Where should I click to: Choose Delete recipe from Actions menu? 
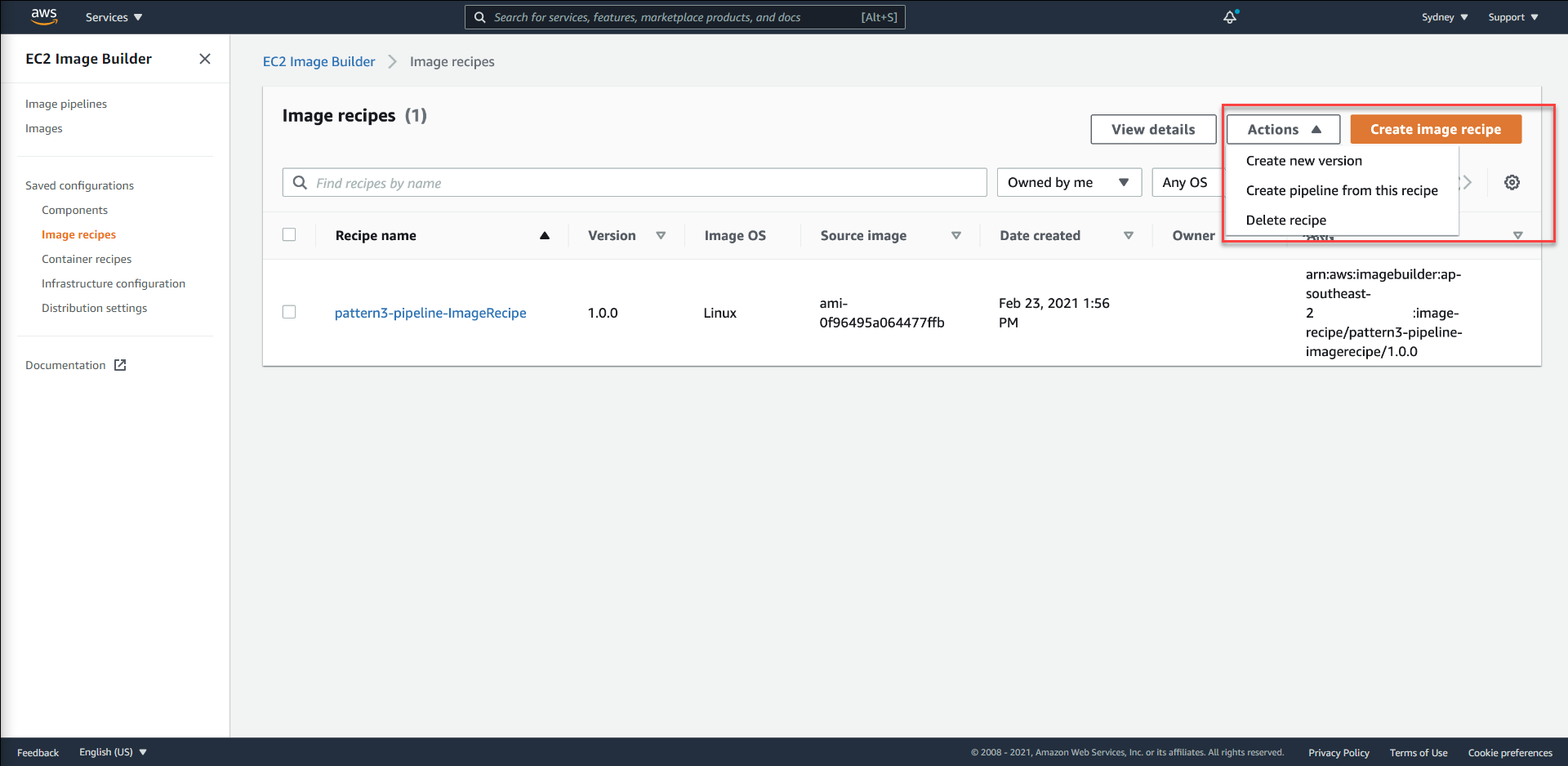1285,220
